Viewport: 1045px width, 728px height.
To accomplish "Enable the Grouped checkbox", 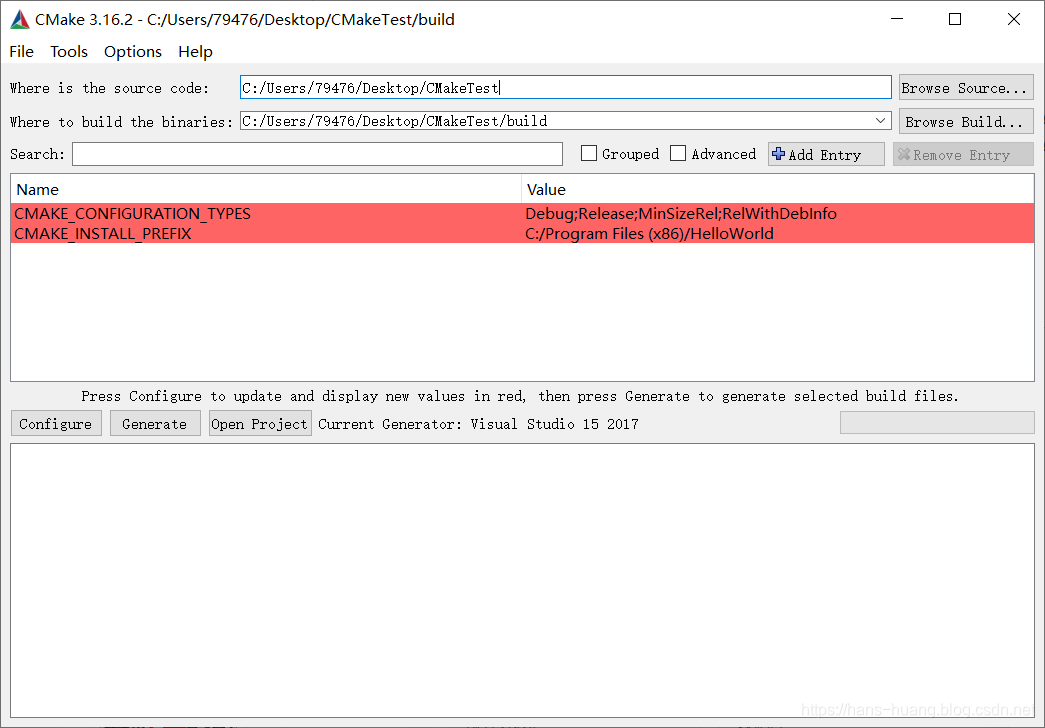I will point(589,153).
